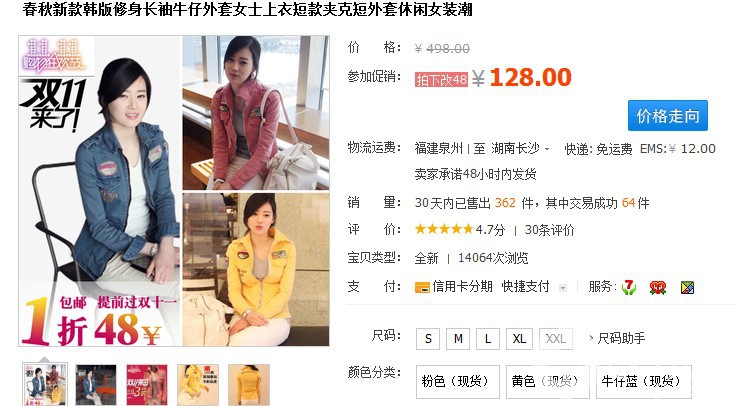Choose the 牛仔蓝（现货） color option

pyautogui.click(x=644, y=381)
